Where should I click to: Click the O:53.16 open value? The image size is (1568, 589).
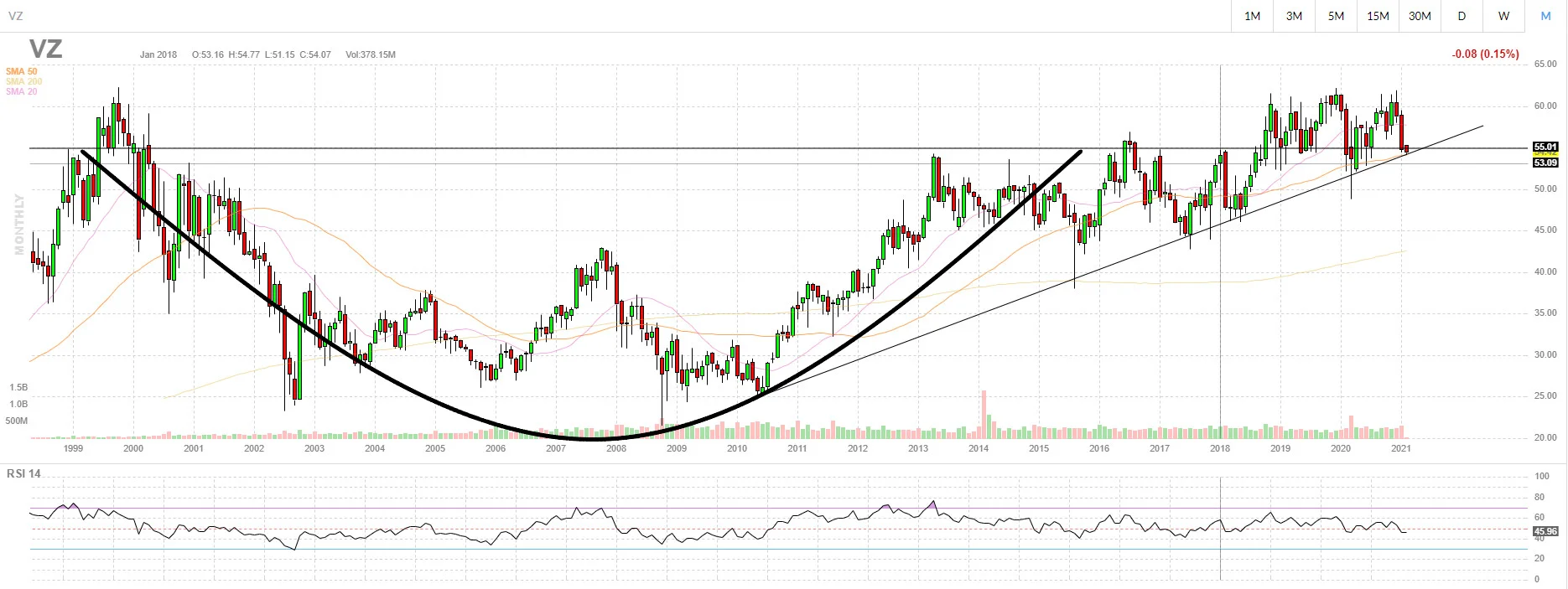208,54
